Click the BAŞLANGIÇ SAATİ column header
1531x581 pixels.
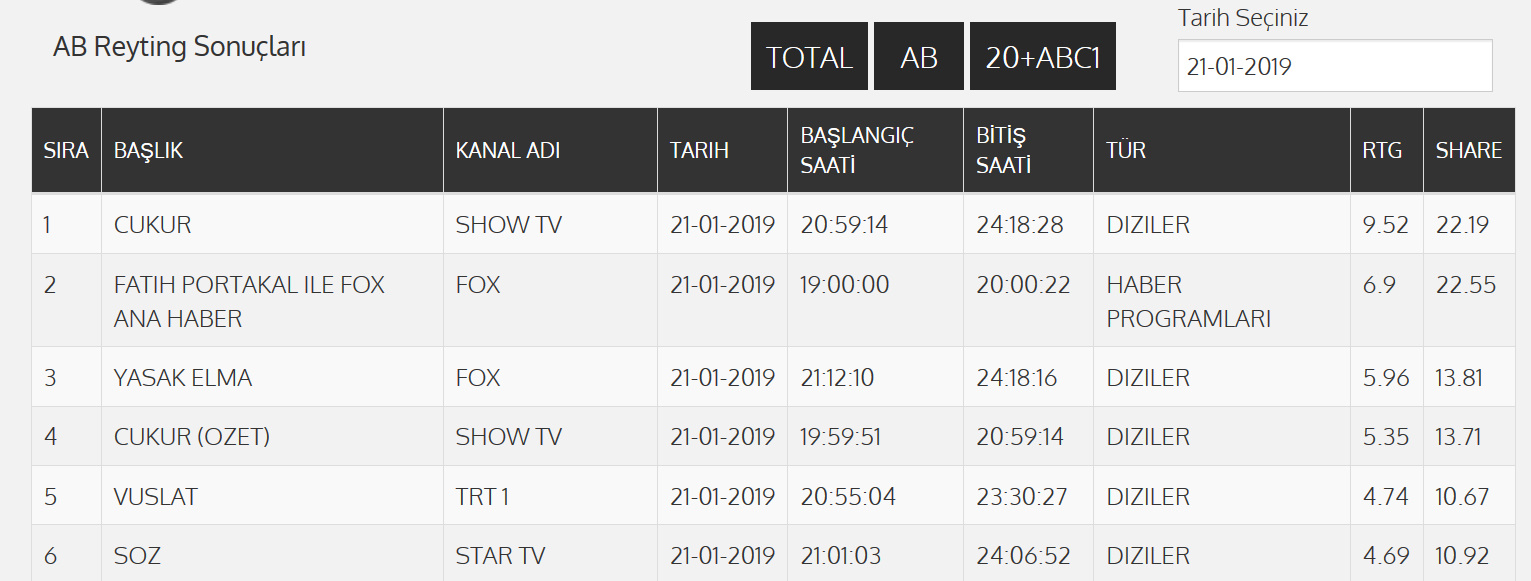pos(857,150)
